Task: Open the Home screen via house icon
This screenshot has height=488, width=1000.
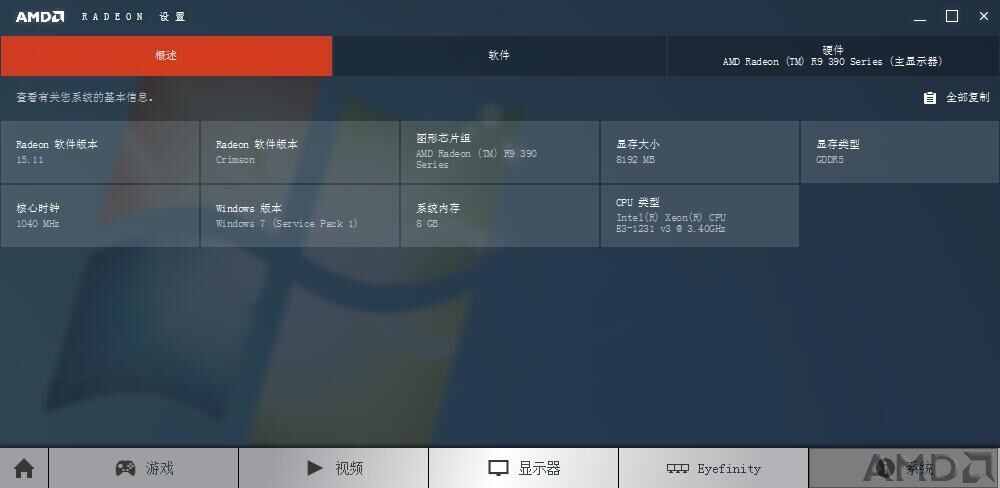Action: pos(24,469)
